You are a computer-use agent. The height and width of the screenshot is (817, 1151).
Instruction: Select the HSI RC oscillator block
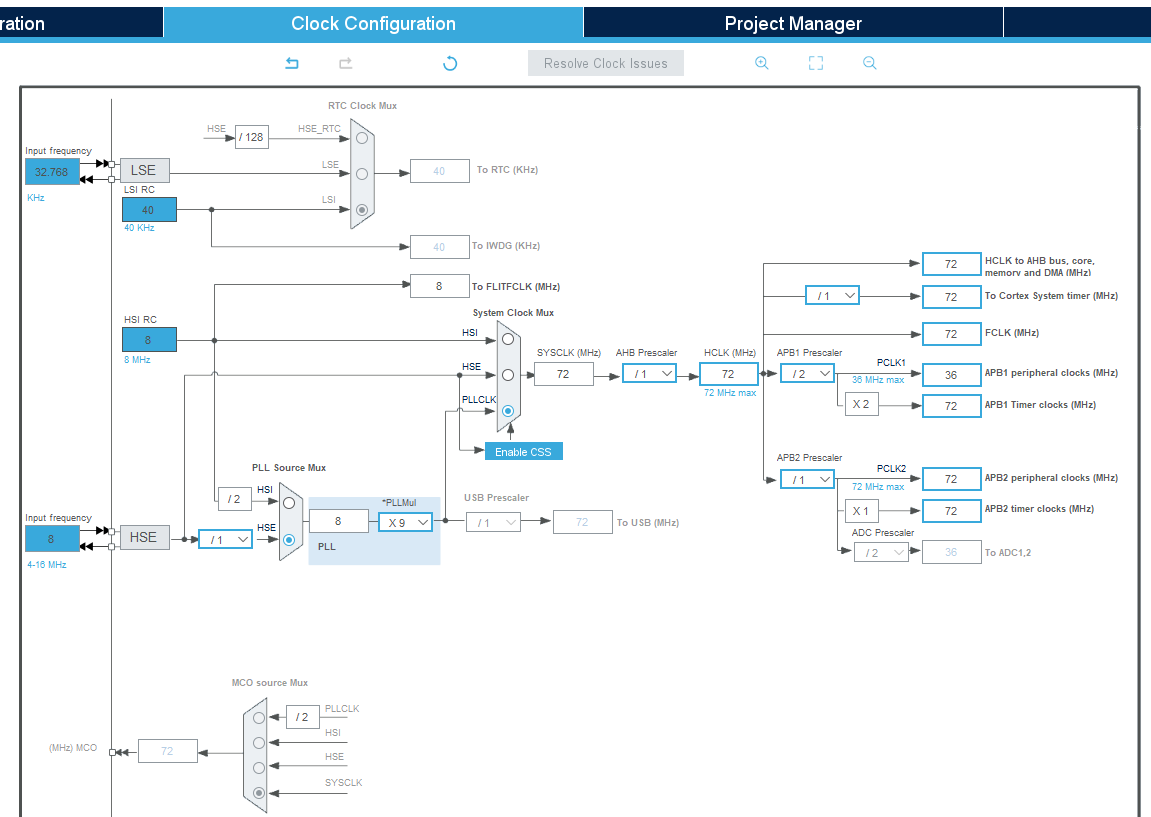point(148,339)
